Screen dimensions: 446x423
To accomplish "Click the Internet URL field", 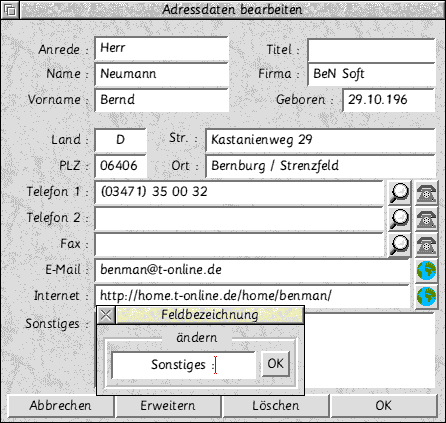I will 252,296.
